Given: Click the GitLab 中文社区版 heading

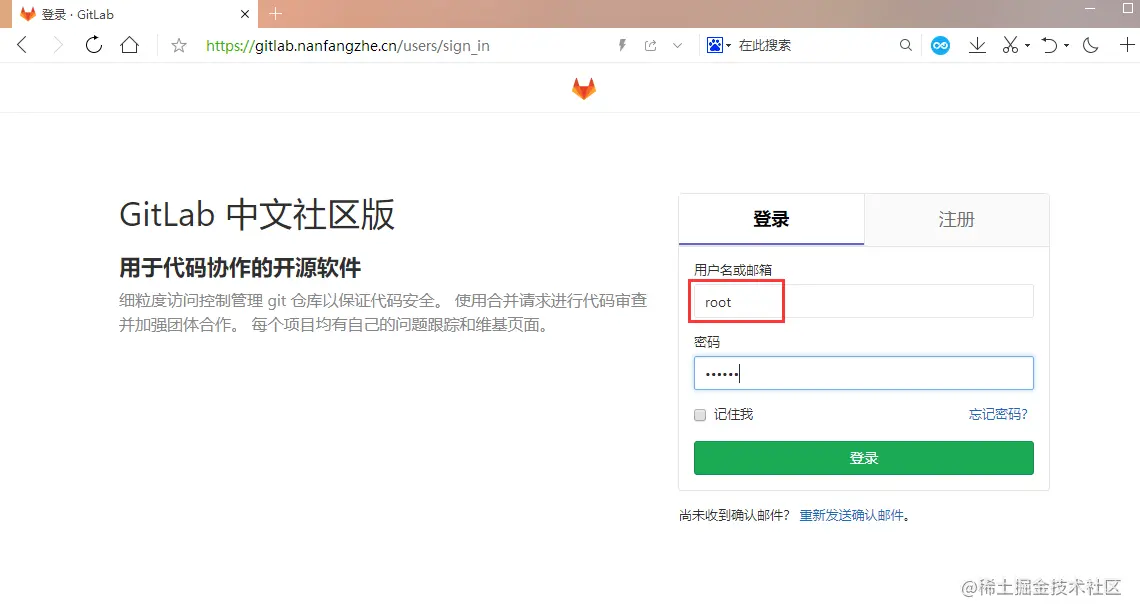Looking at the screenshot, I should tap(257, 215).
